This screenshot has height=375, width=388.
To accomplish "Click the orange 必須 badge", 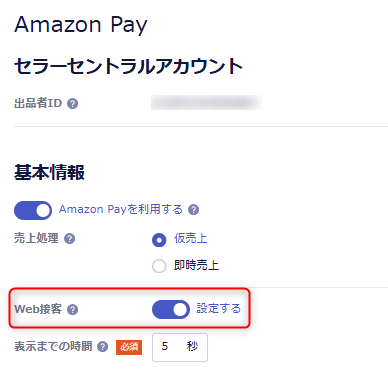I will tap(129, 347).
